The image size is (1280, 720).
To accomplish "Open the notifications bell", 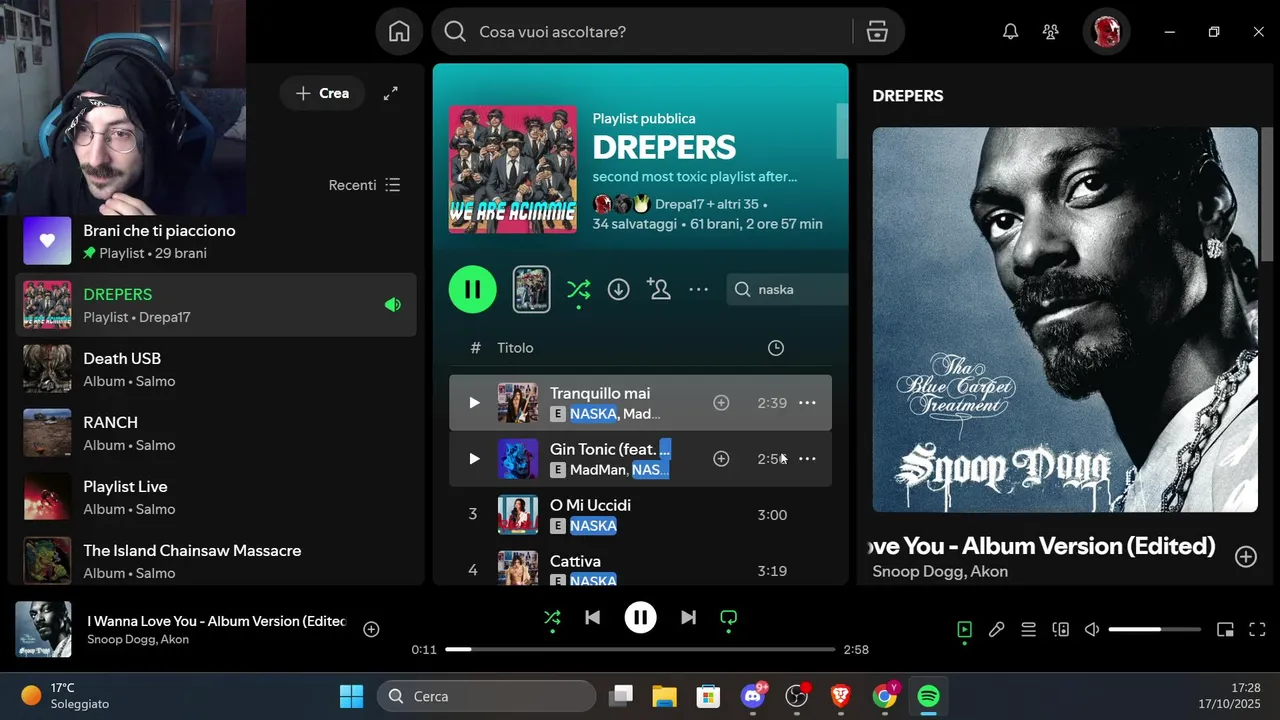I will (x=1011, y=32).
